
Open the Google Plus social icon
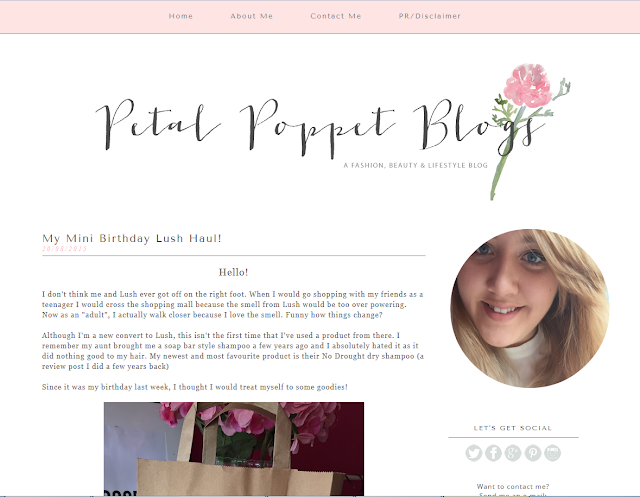pos(513,453)
